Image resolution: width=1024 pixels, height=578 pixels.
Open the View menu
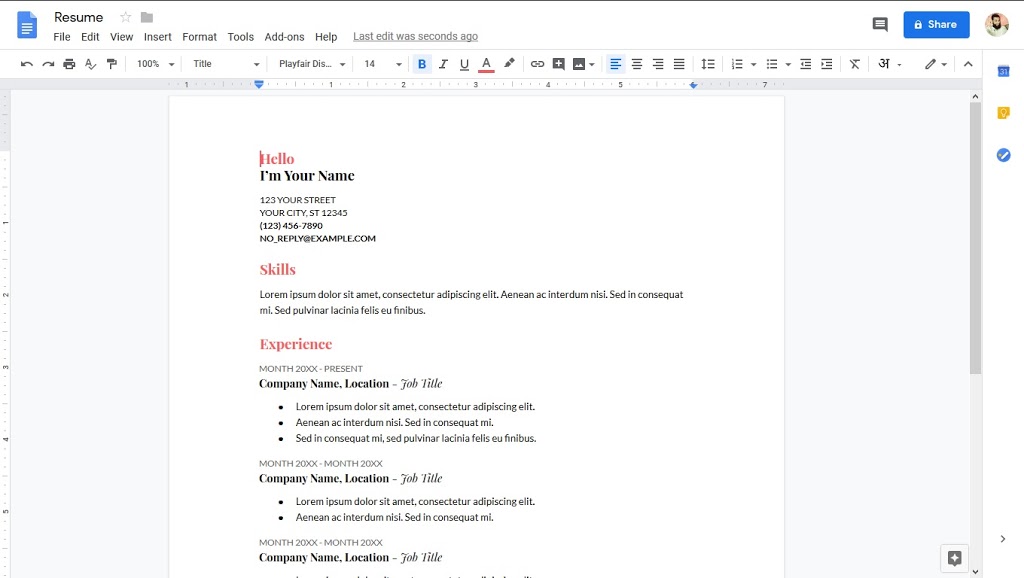click(121, 37)
